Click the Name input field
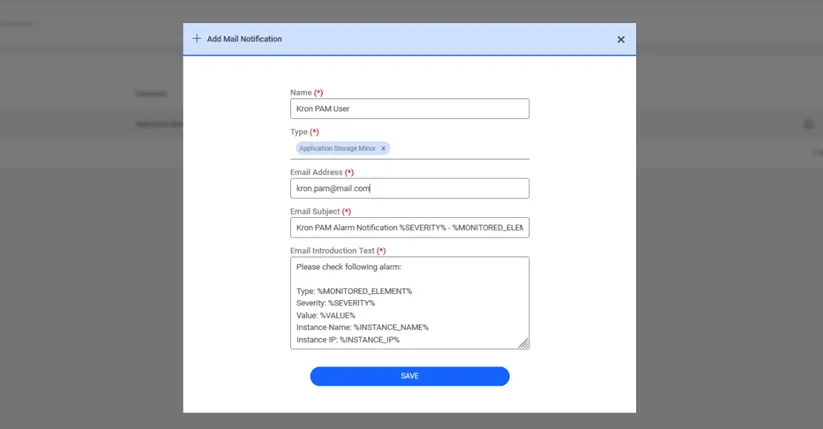The height and width of the screenshot is (429, 823). click(x=409, y=109)
